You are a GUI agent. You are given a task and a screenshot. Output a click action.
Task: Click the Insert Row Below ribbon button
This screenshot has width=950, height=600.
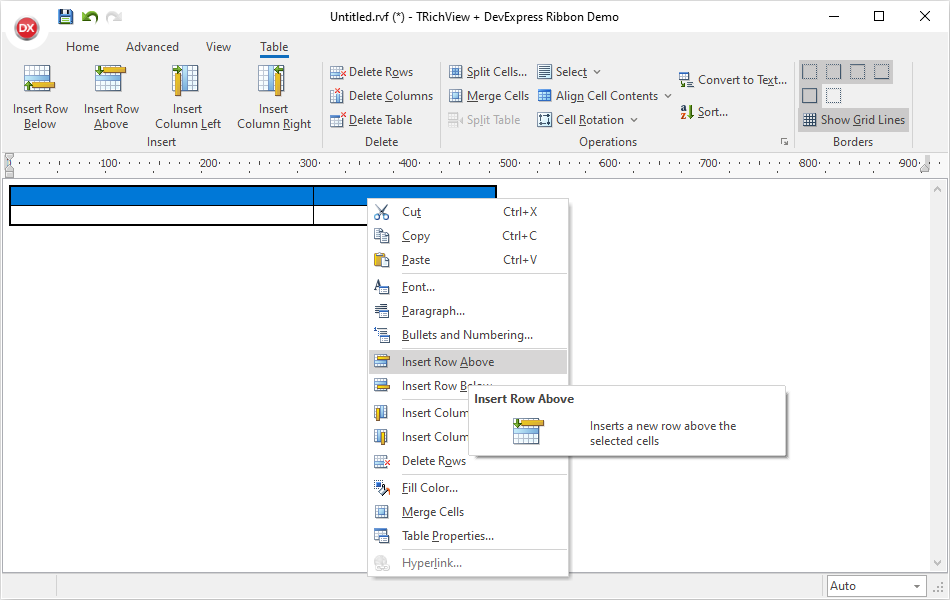tap(40, 98)
